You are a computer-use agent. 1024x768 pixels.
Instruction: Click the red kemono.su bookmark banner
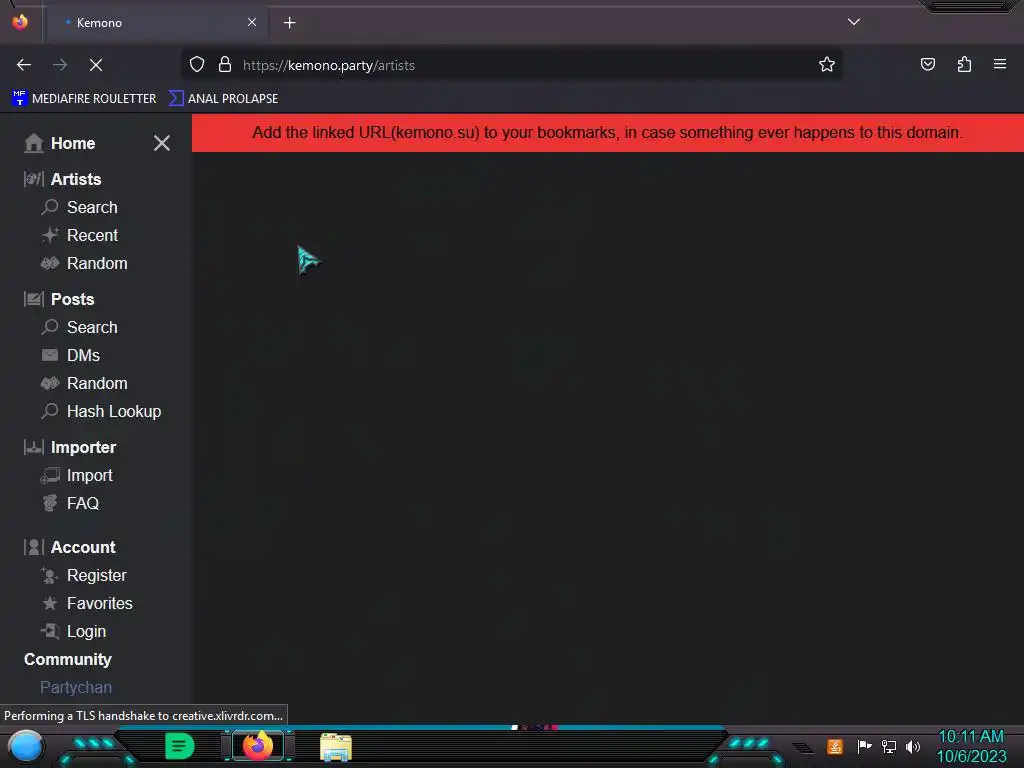point(607,133)
